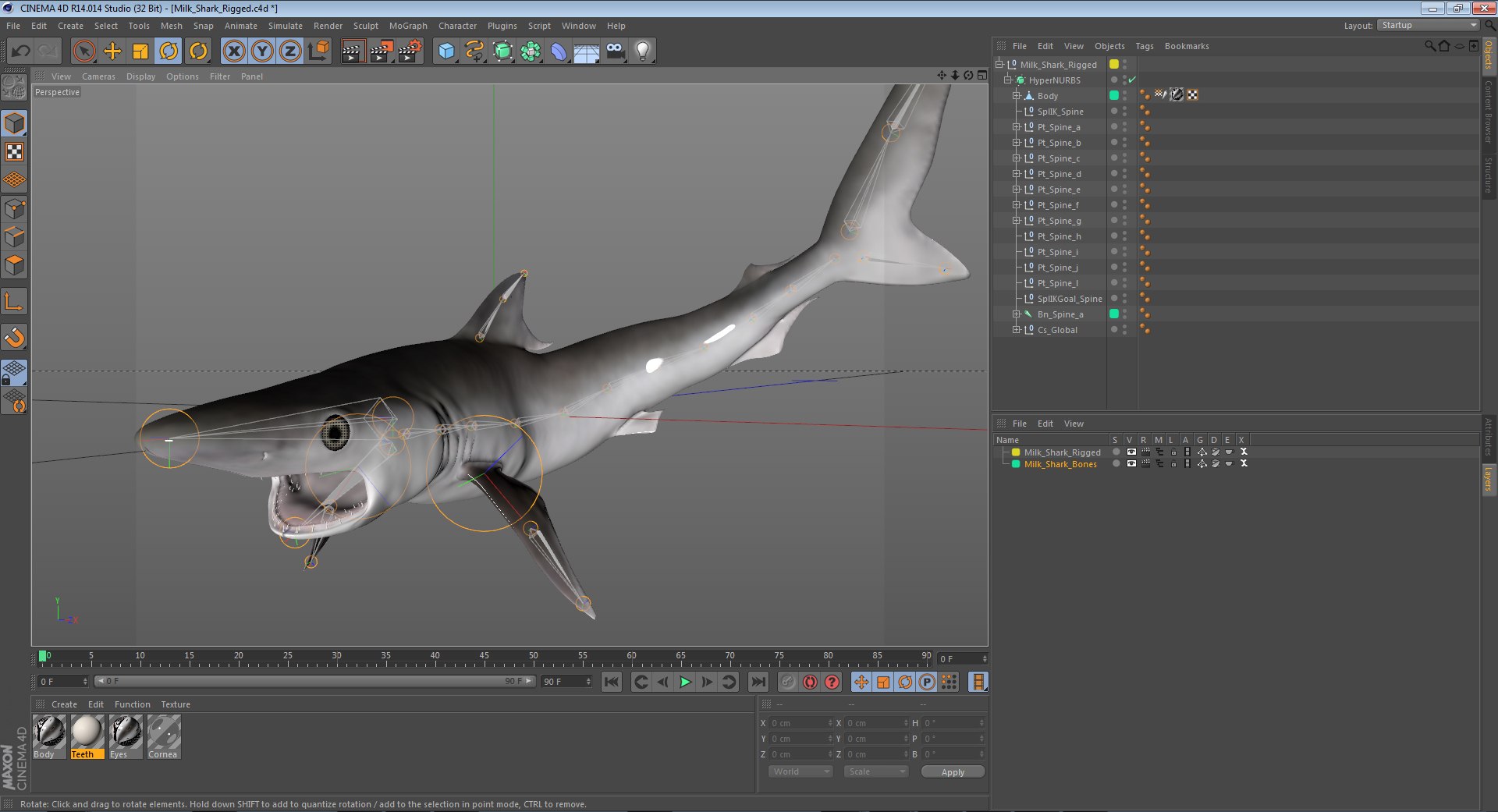Open the Layout Startup dropdown
Screen dimensions: 1498x812
pyautogui.click(x=1428, y=26)
